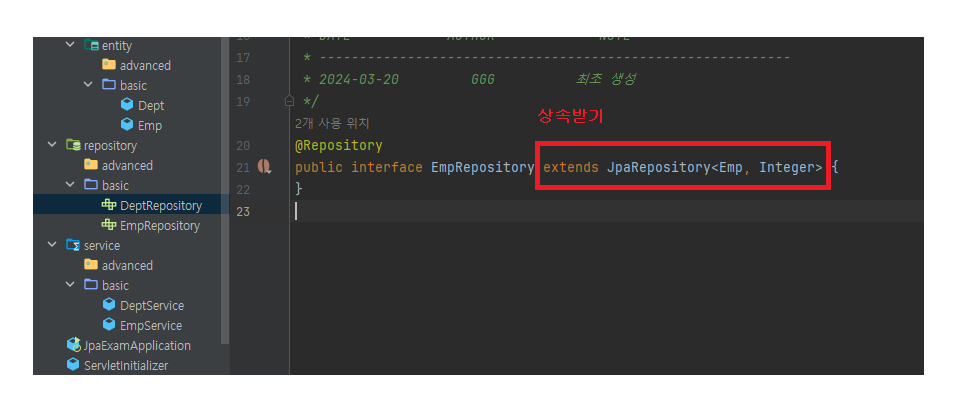960x415 pixels.
Task: Click the DeptService class icon
Action: (109, 304)
